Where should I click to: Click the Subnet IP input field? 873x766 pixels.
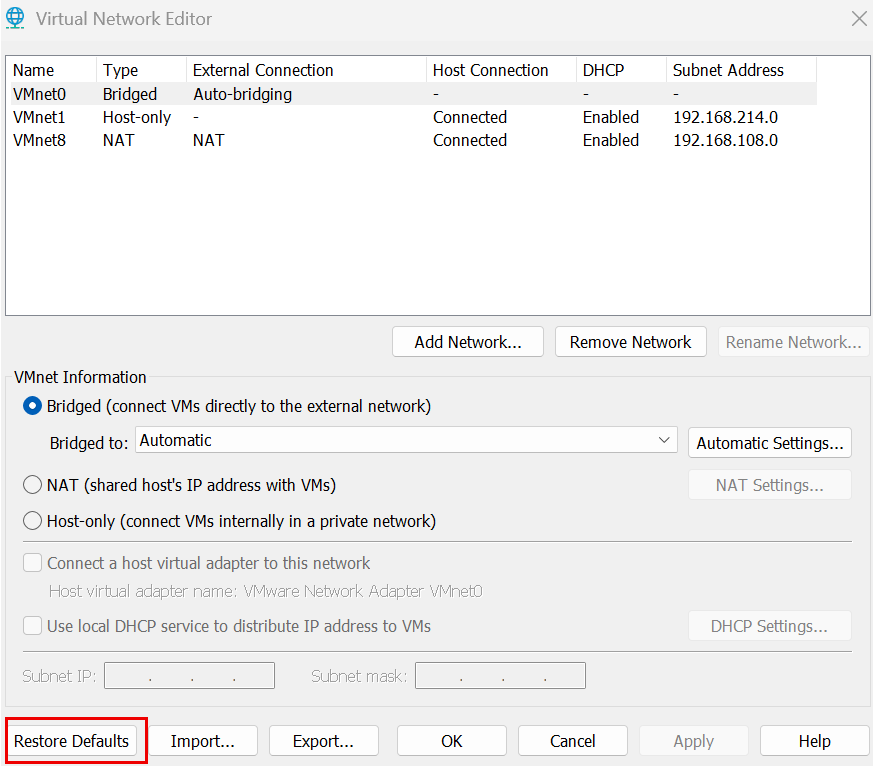[x=189, y=675]
